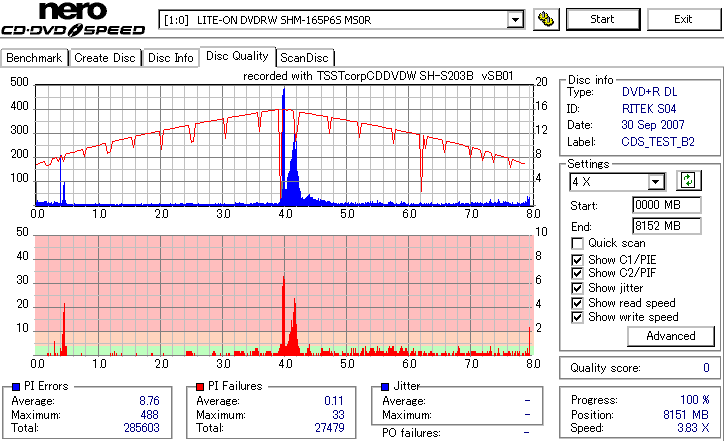Click the Start button
The image size is (724, 441).
(x=603, y=19)
